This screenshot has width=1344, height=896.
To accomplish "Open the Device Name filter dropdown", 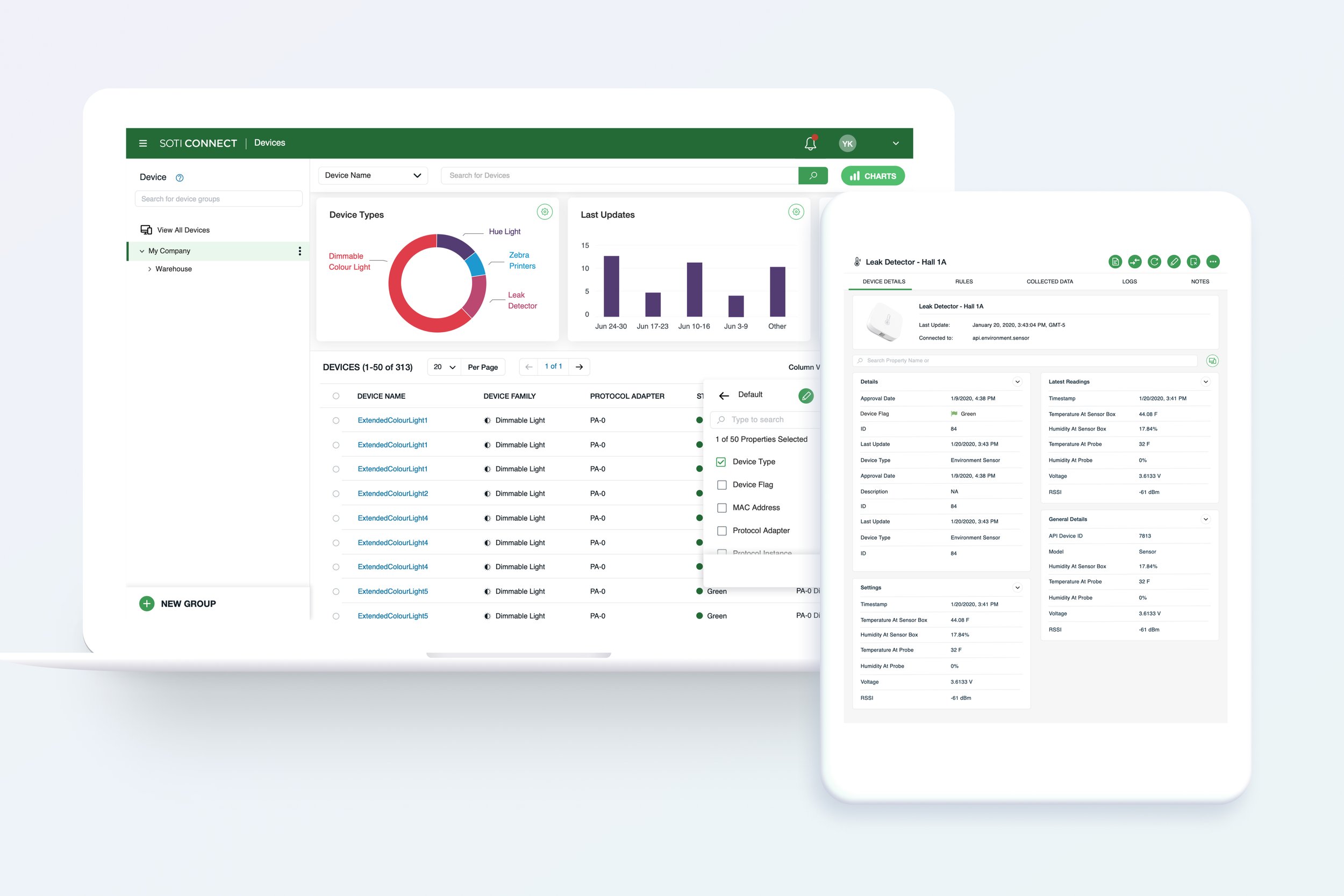I will (x=373, y=175).
